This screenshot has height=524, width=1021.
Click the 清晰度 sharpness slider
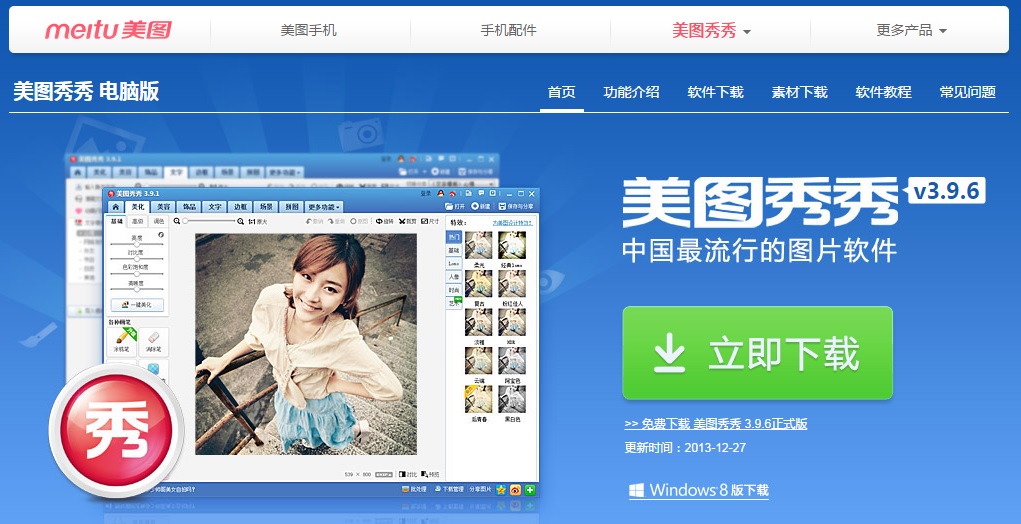pyautogui.click(x=137, y=290)
